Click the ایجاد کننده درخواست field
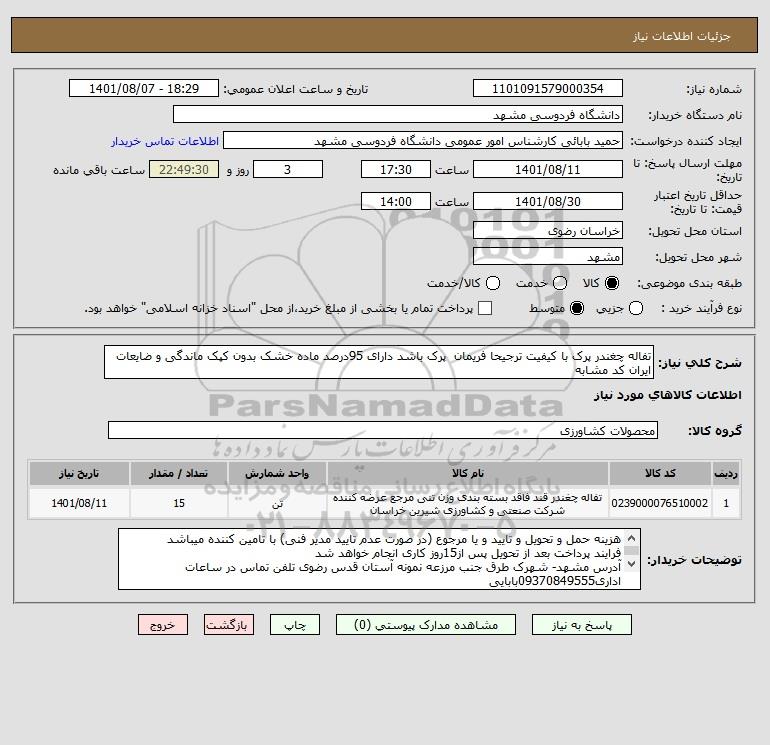 click(x=423, y=140)
